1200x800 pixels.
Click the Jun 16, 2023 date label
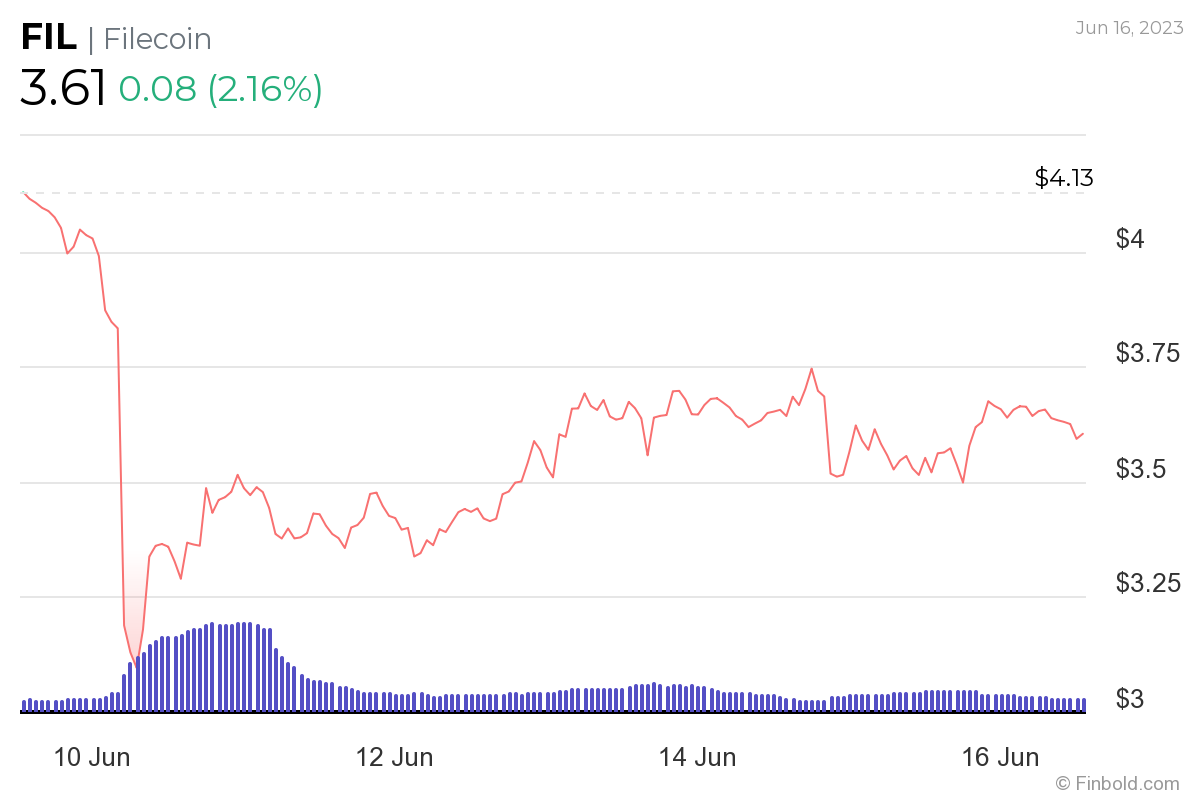coord(1128,28)
